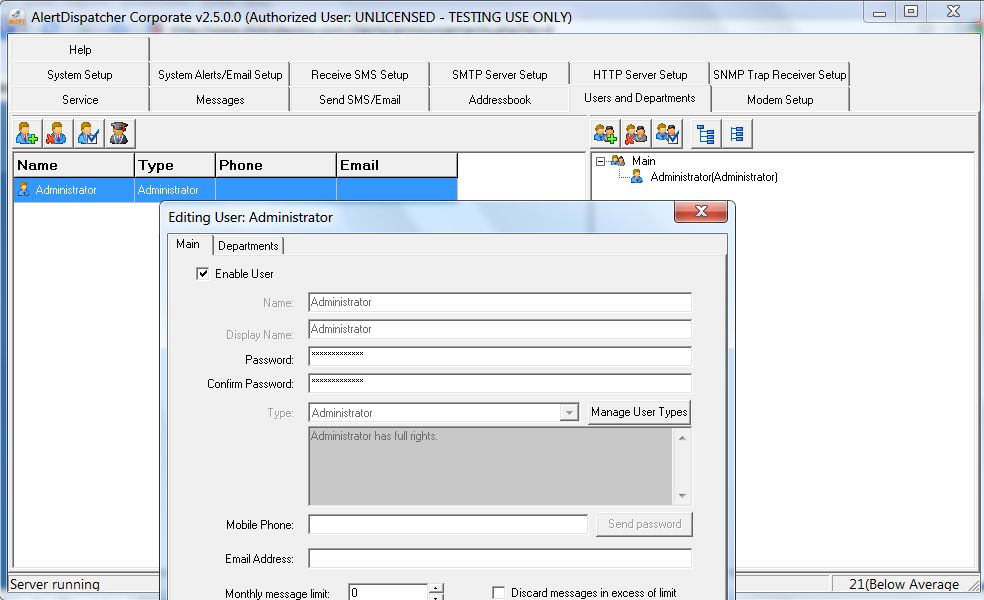
Task: Select the Main tab in Editing User dialog
Action: pos(188,244)
